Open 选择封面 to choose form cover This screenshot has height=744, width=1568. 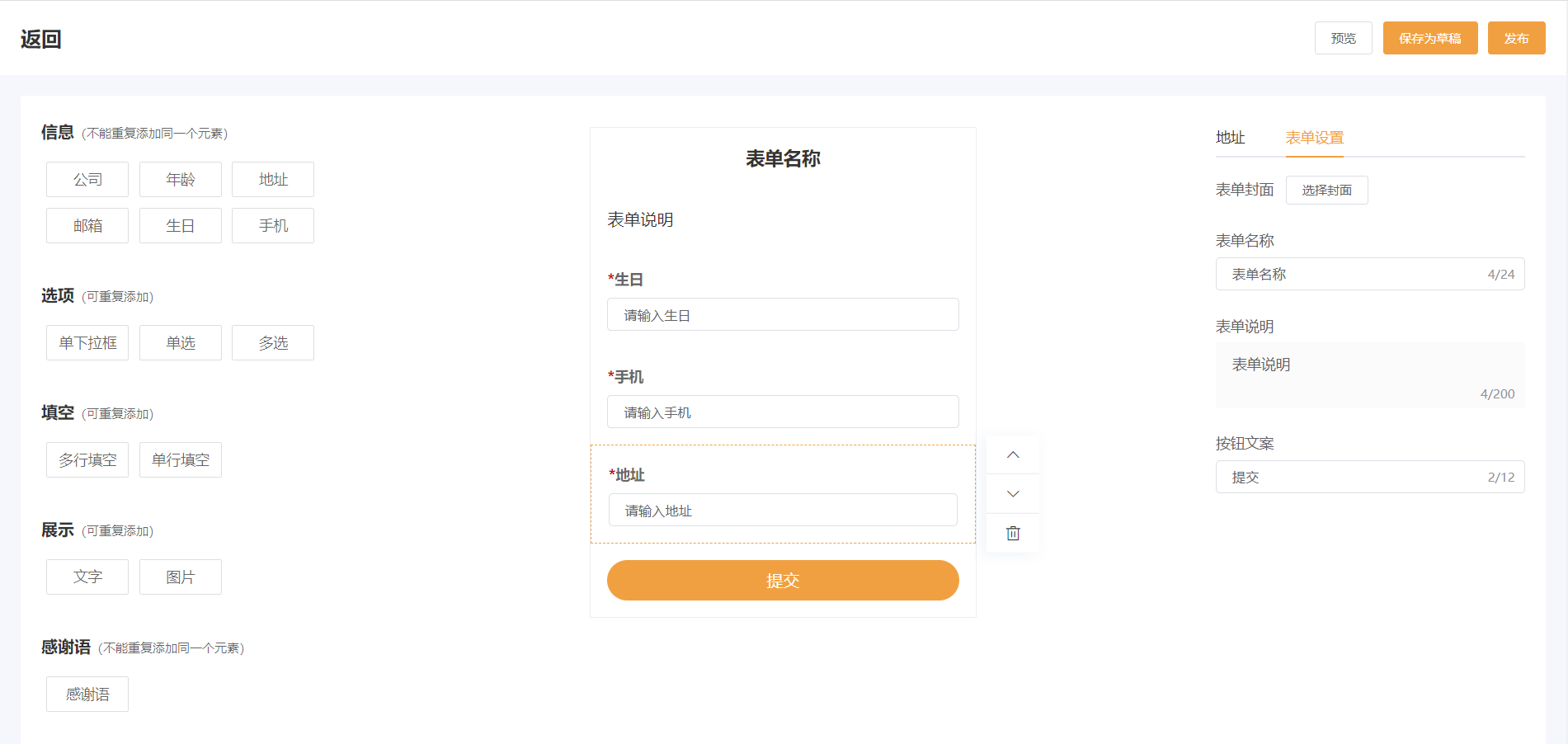[1326, 190]
